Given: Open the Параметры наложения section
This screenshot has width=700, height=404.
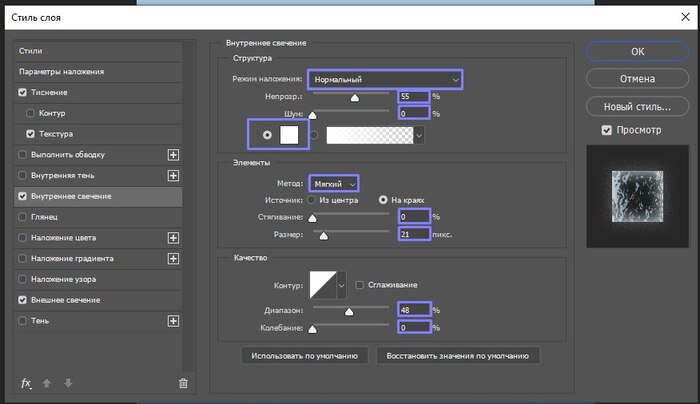Looking at the screenshot, I should 60,72.
